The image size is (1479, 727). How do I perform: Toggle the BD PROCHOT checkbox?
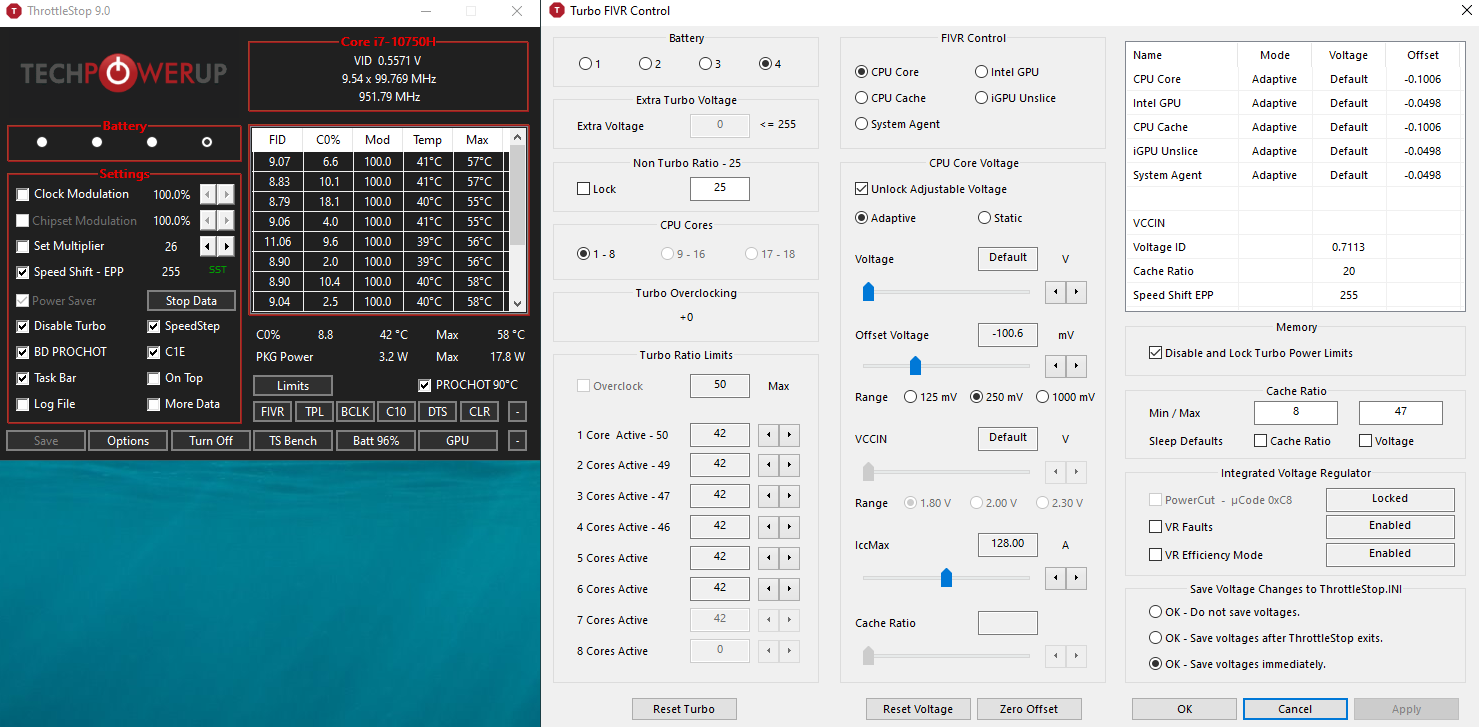coord(23,352)
